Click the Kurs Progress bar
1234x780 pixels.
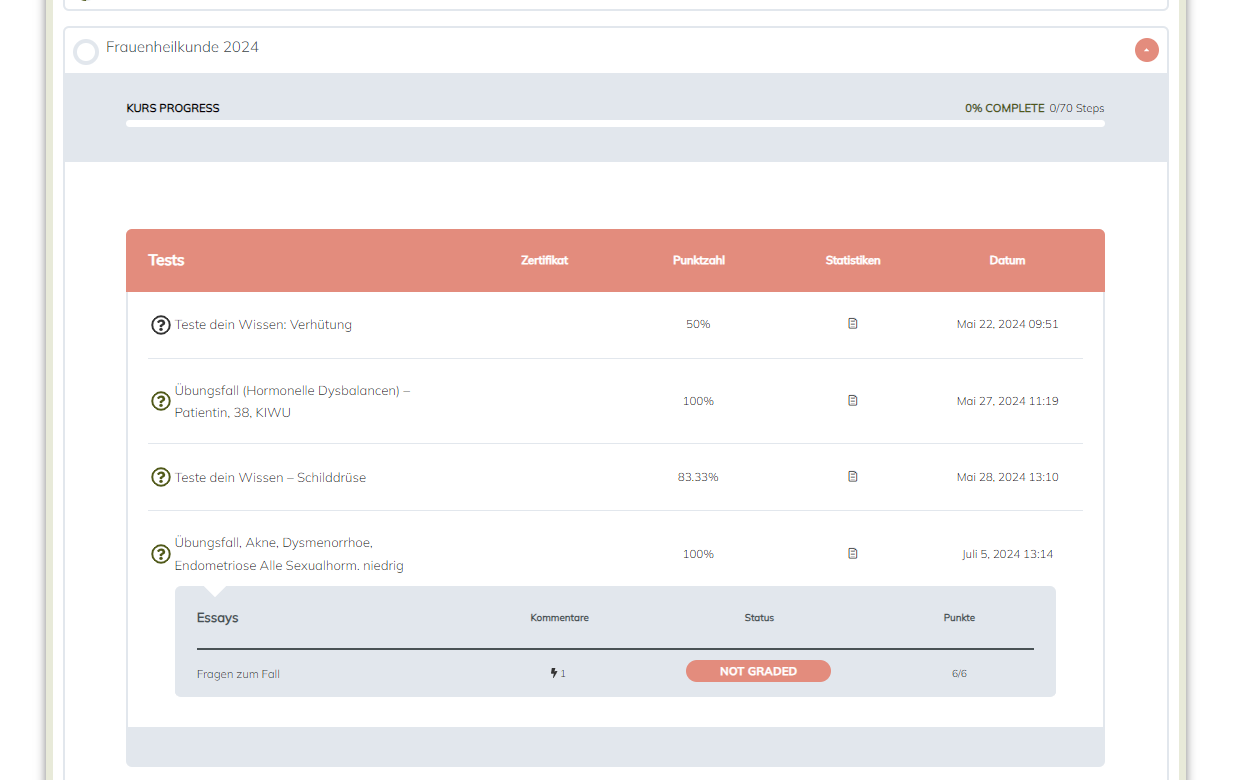615,124
